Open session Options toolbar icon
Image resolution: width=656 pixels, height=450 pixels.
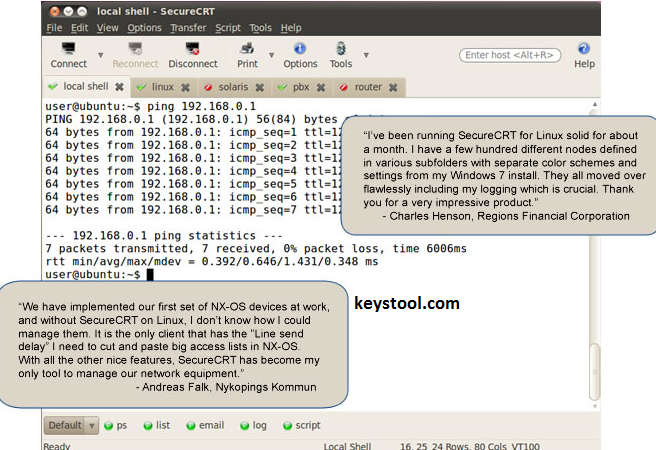tap(300, 55)
